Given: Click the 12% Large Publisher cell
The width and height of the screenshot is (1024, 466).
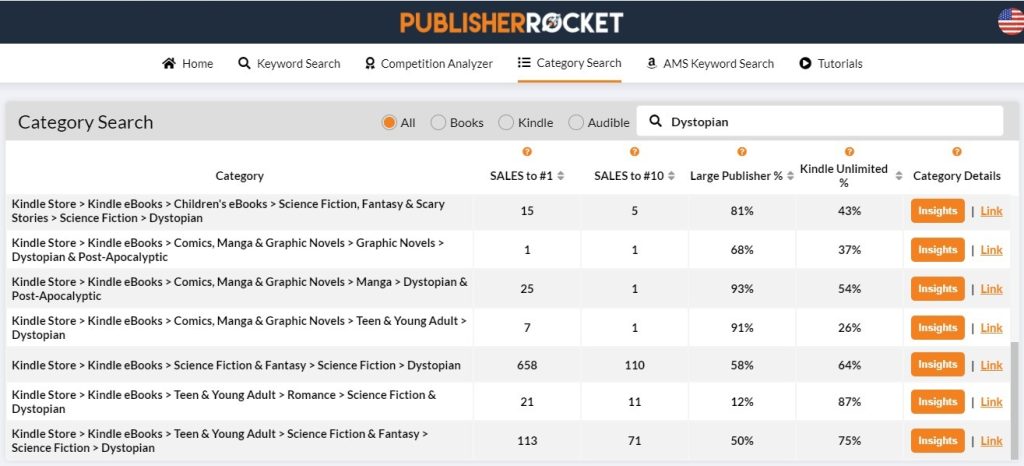Looking at the screenshot, I should tap(742, 402).
